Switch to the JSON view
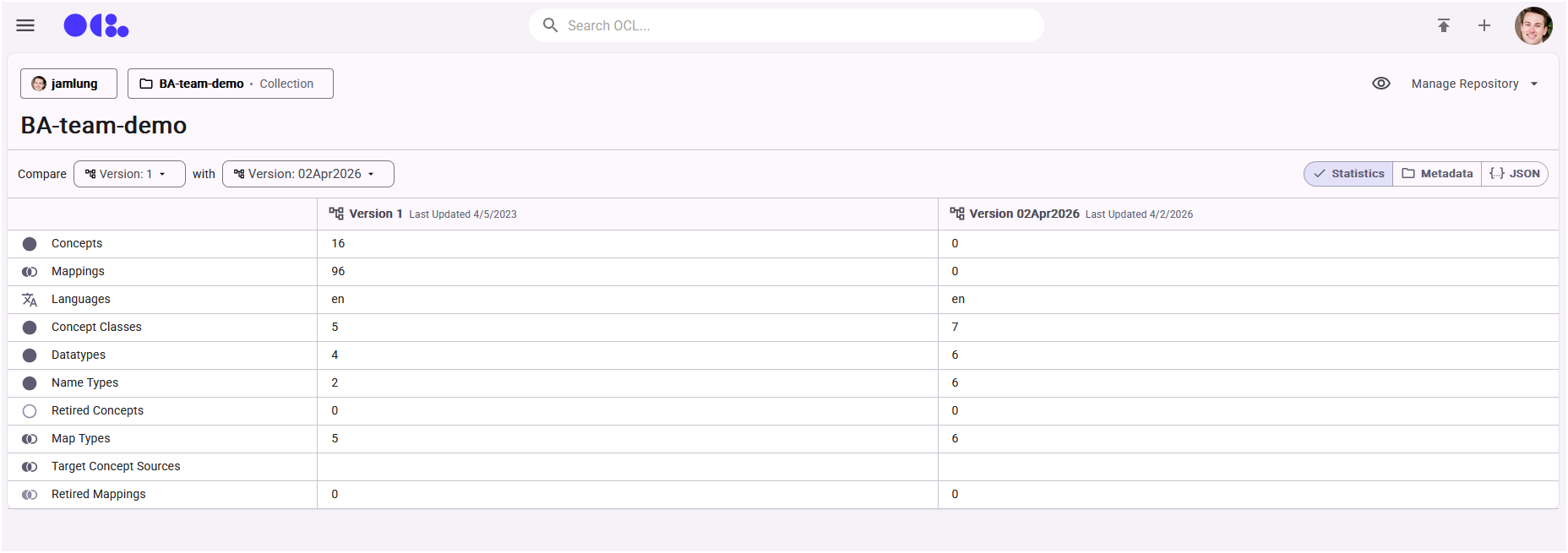The image size is (1568, 553). pos(1515,174)
